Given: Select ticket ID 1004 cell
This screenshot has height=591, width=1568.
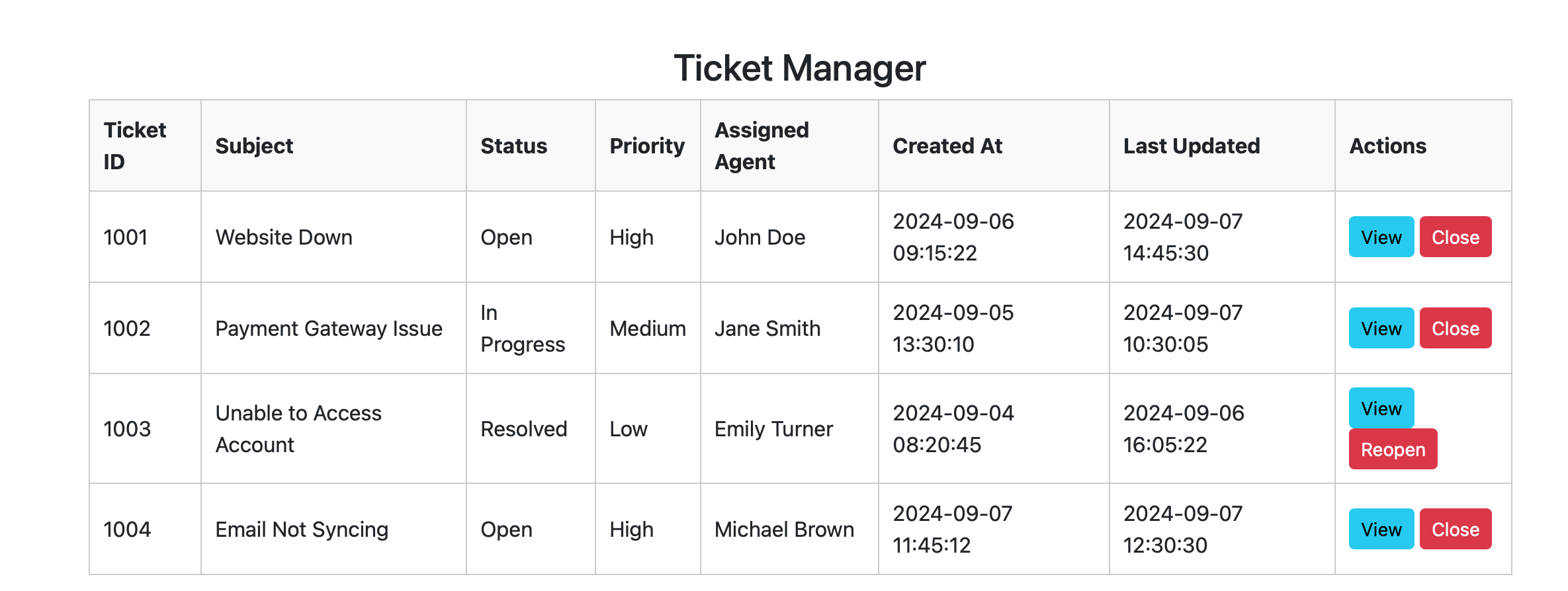Looking at the screenshot, I should point(127,530).
